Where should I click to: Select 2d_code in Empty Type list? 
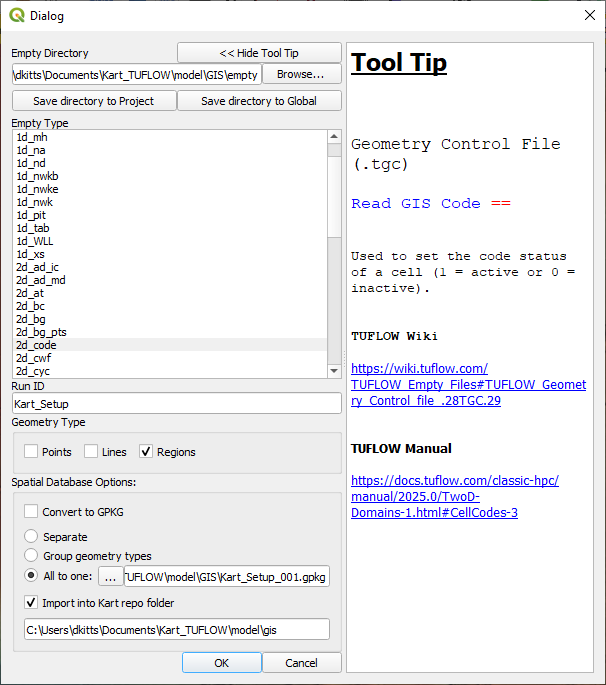click(37, 345)
